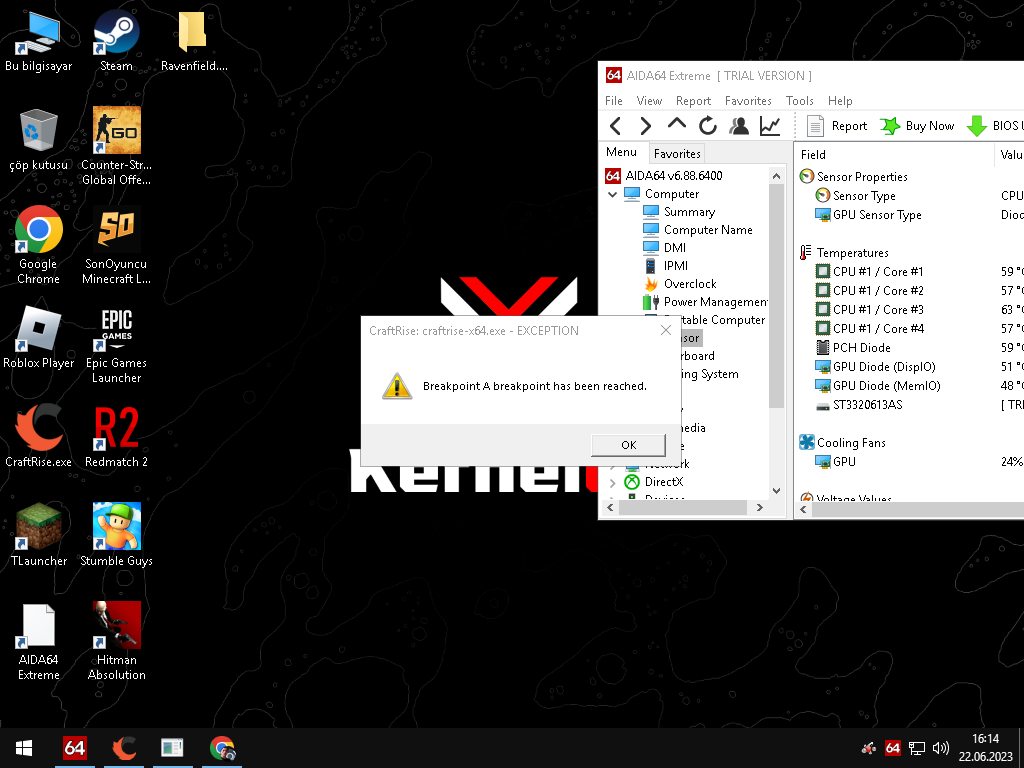The image size is (1024, 768).
Task: Click the Steam desktop icon
Action: [116, 41]
